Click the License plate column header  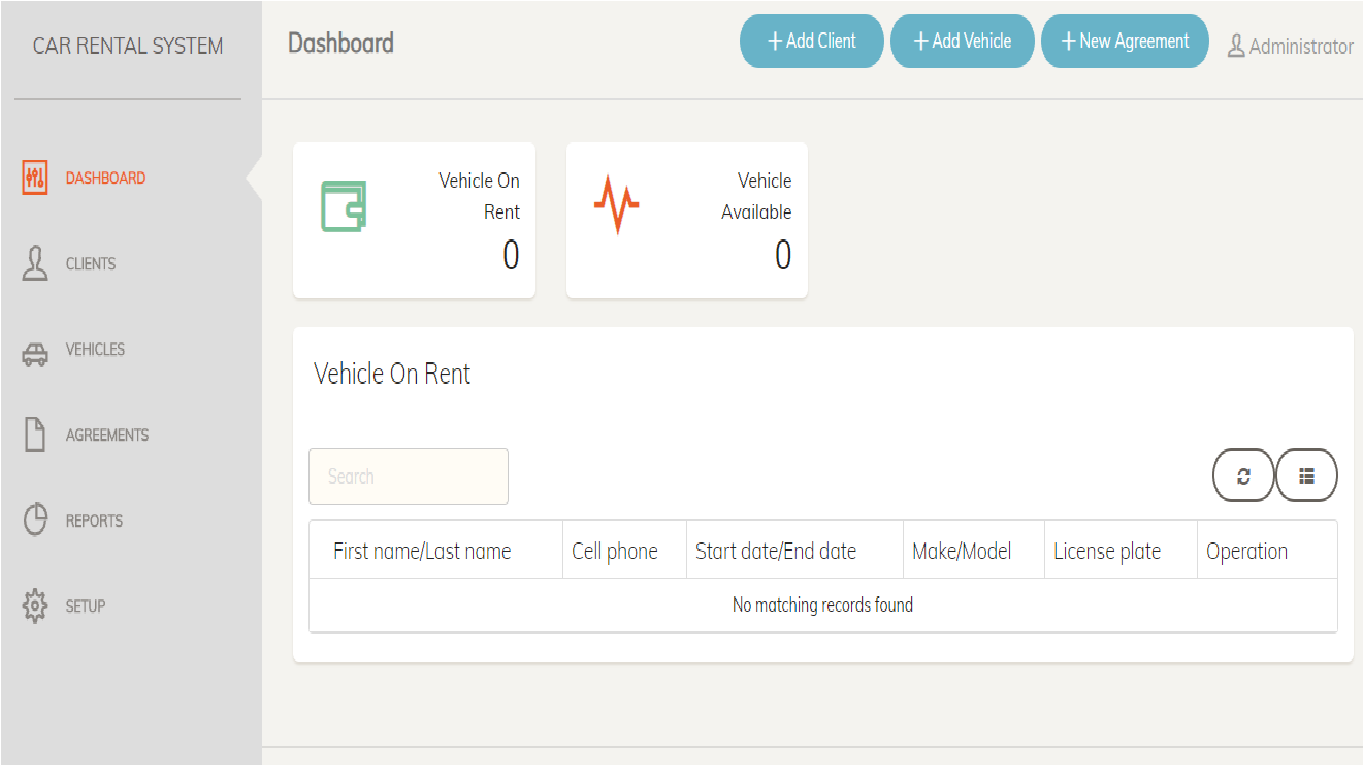[x=1107, y=551]
